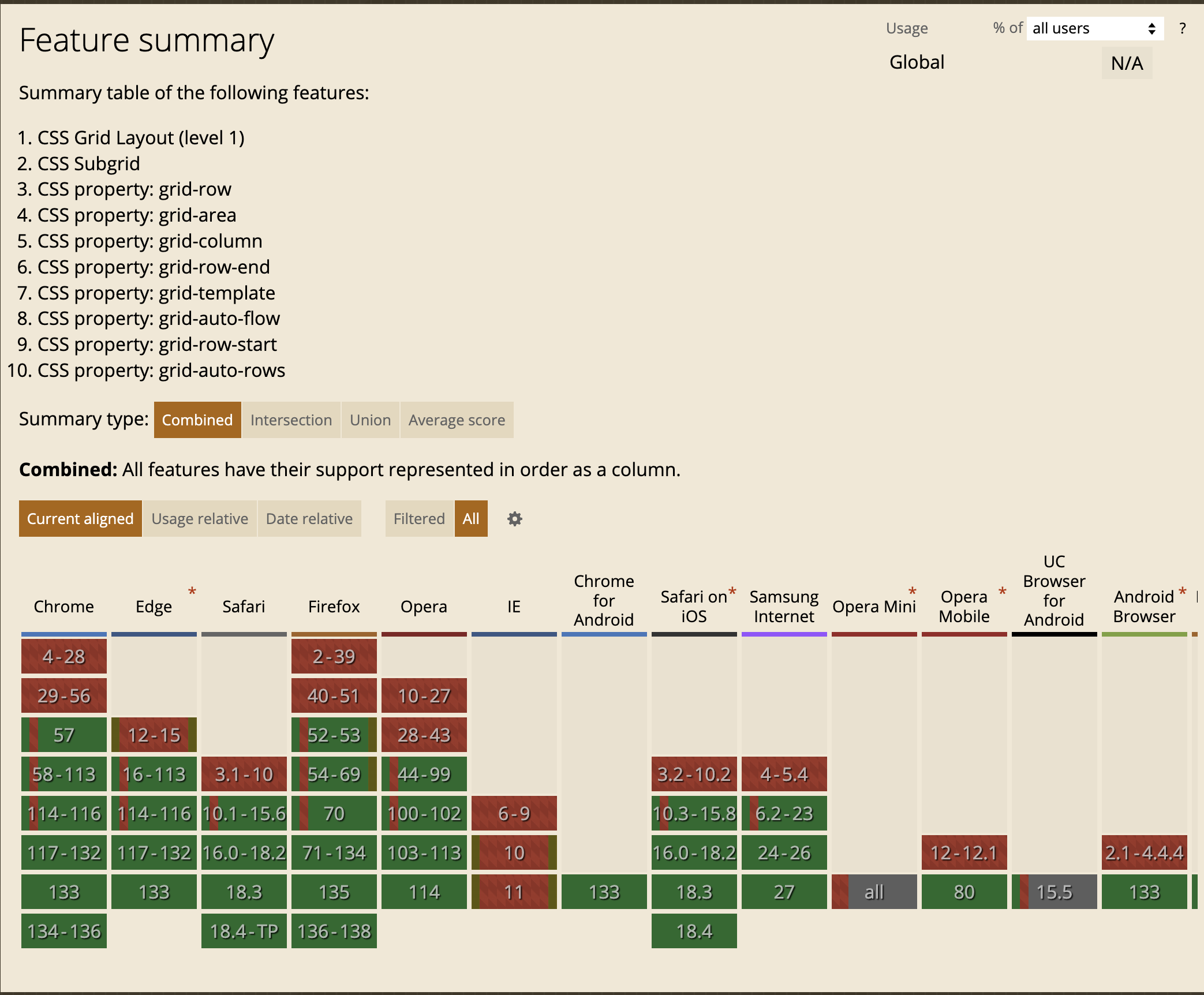
Task: Select Edge version cell 12-15
Action: 154,735
